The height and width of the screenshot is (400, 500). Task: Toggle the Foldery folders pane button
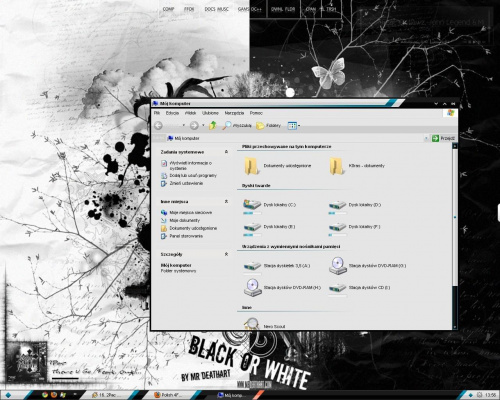tap(268, 125)
